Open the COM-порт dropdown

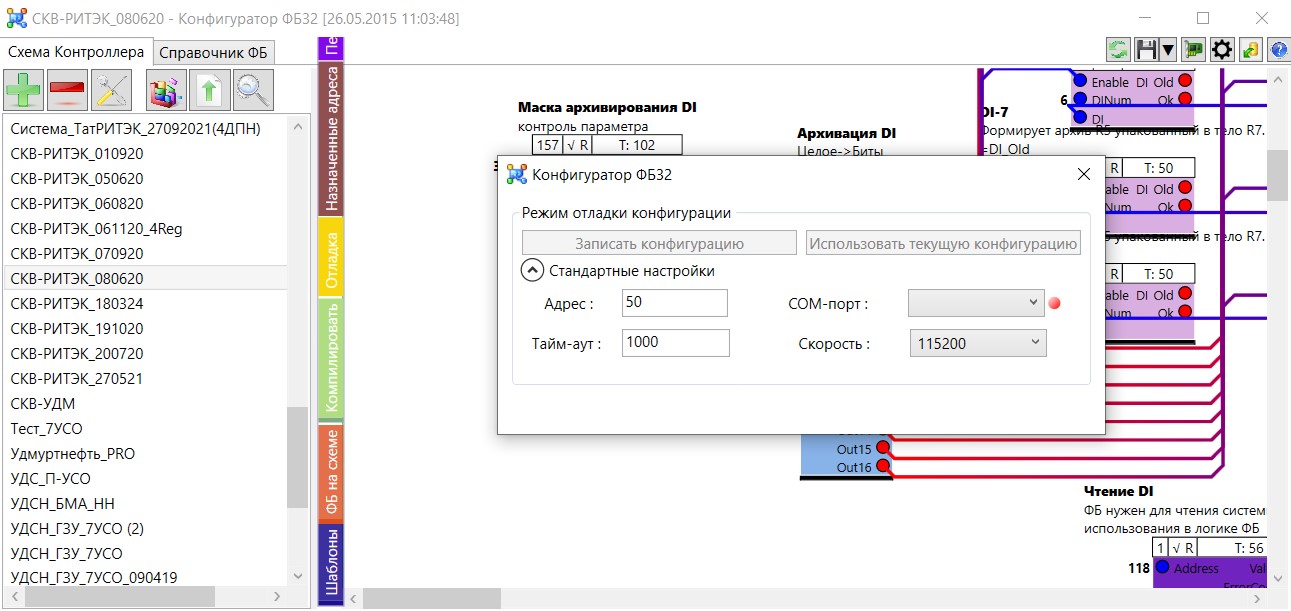point(976,303)
